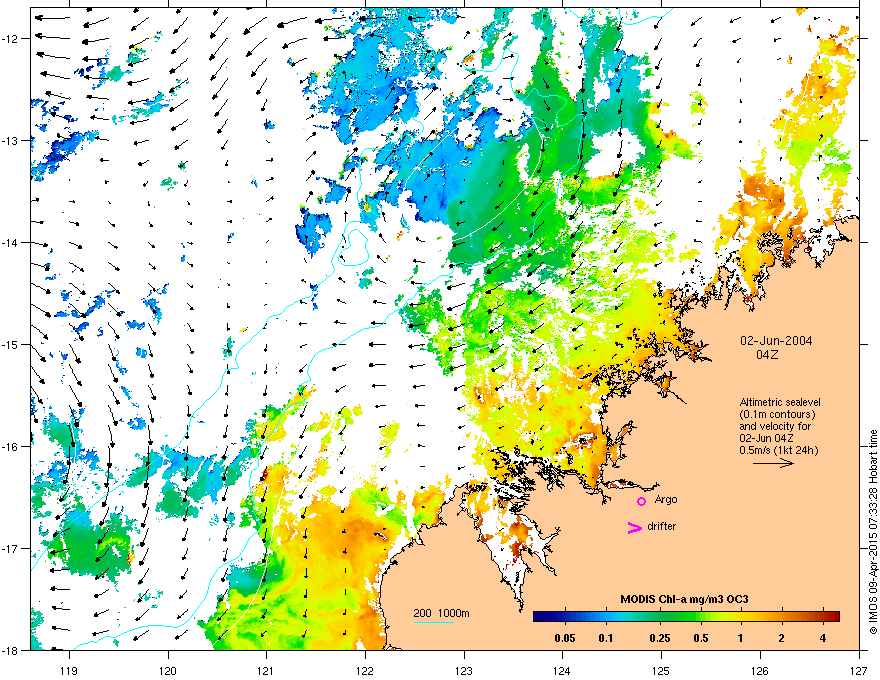Click the latitude label '-12'
The height and width of the screenshot is (680, 880).
tap(10, 38)
